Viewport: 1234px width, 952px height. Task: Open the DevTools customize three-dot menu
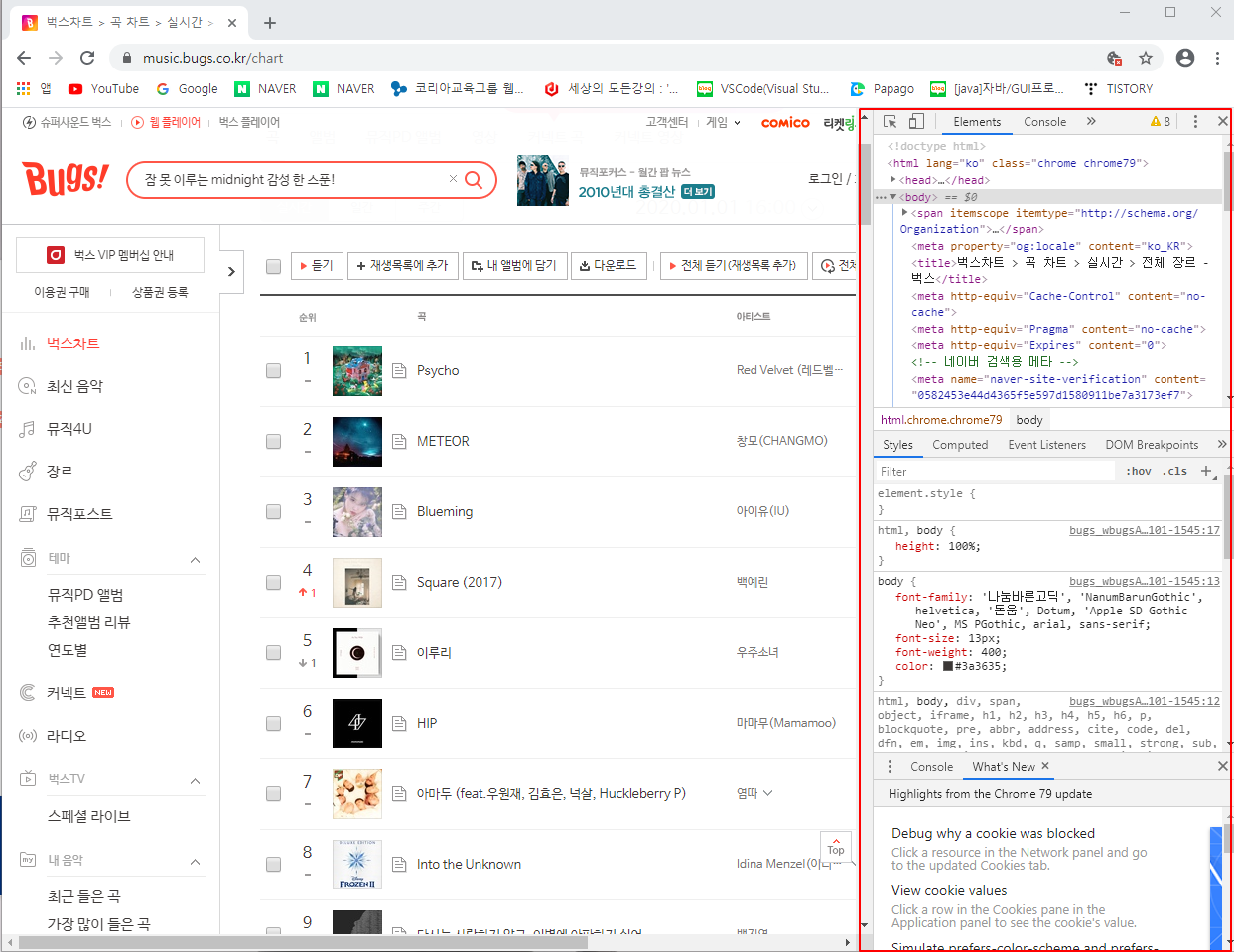coord(1195,121)
